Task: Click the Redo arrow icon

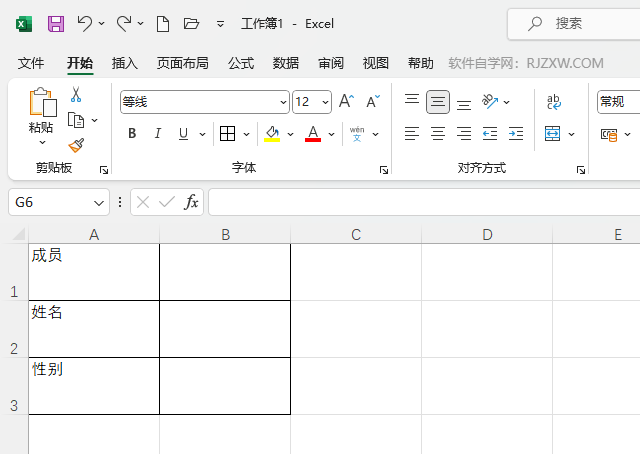Action: click(x=124, y=23)
